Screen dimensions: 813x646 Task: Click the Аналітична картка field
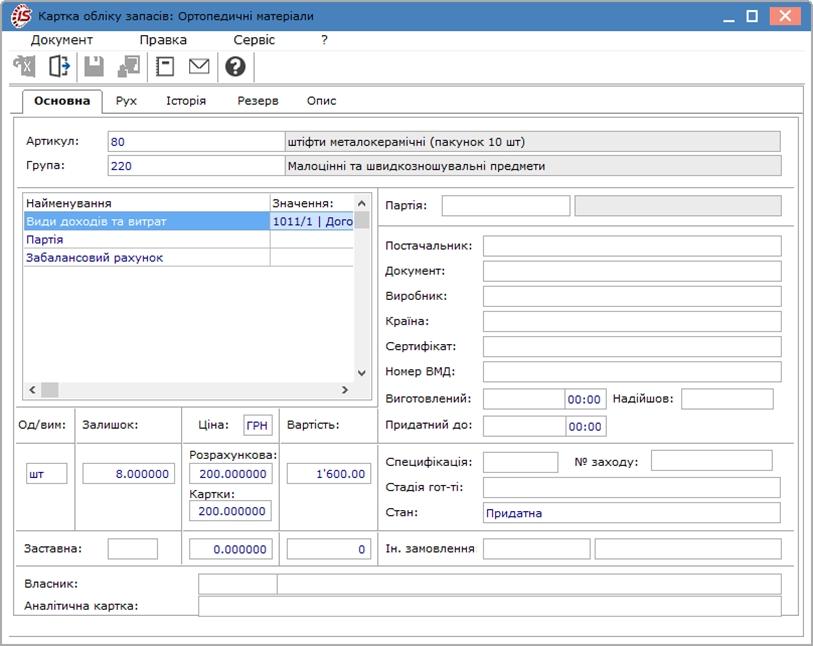[x=490, y=606]
